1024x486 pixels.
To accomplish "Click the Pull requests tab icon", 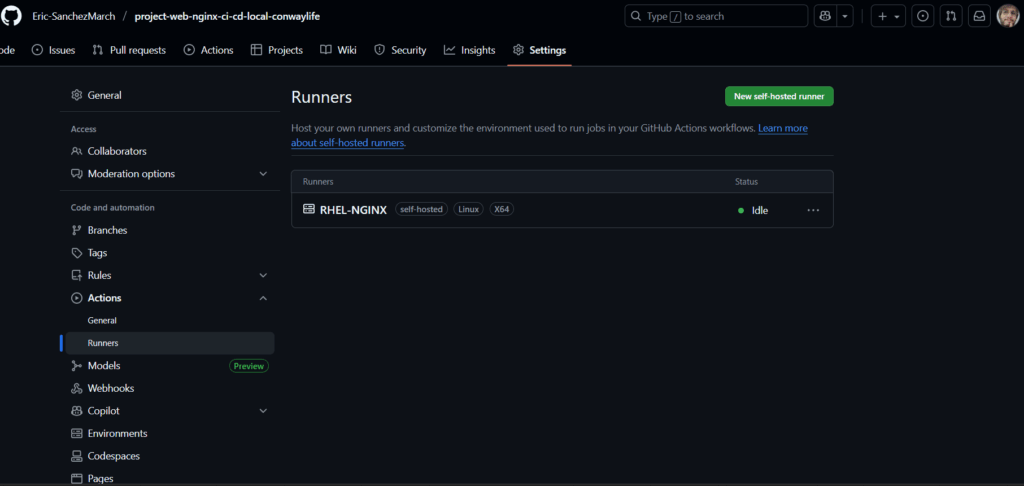I will tap(98, 50).
